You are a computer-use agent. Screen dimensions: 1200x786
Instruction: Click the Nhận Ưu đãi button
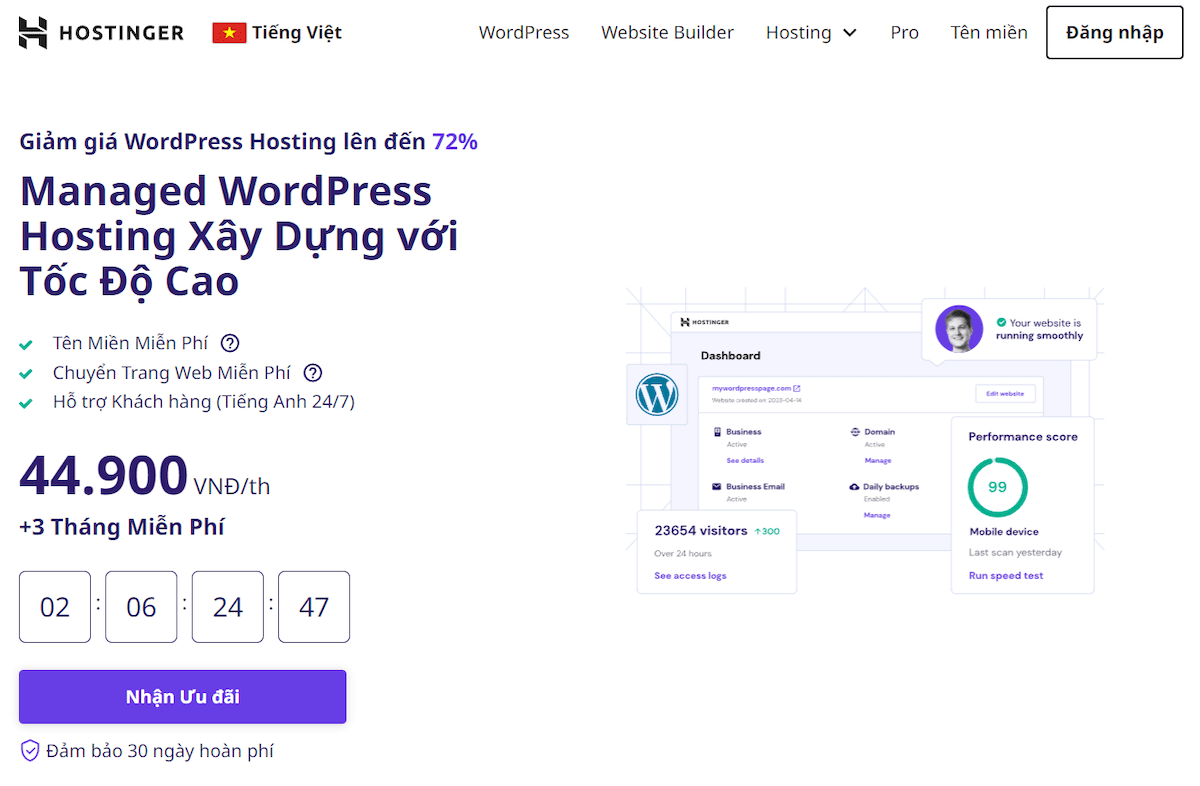[183, 697]
